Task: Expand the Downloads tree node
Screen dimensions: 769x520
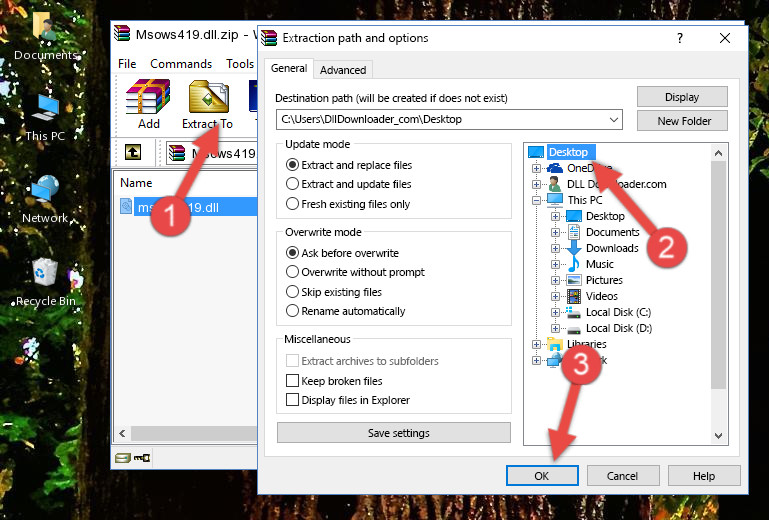Action: tap(555, 248)
